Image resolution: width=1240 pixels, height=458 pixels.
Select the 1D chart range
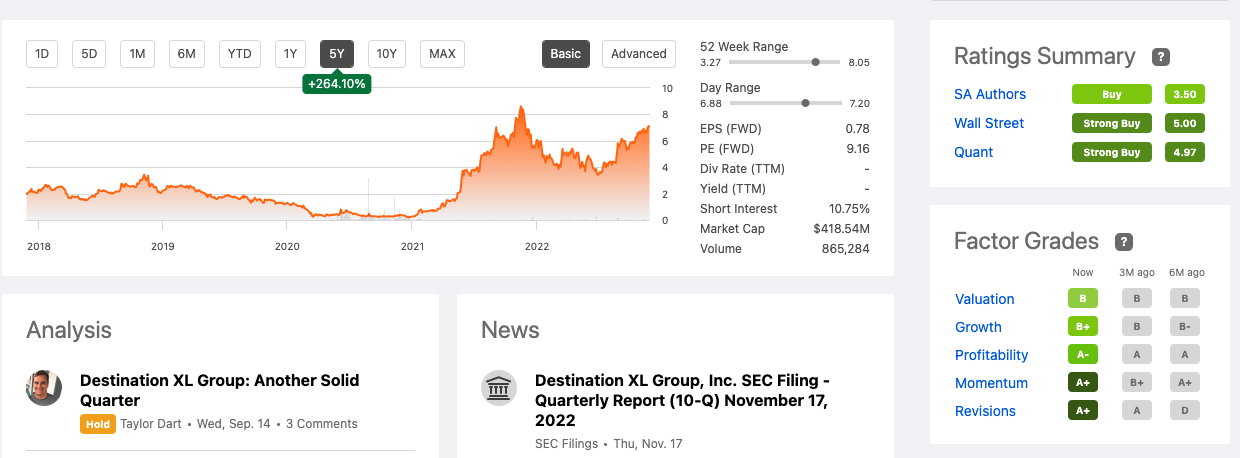point(42,54)
